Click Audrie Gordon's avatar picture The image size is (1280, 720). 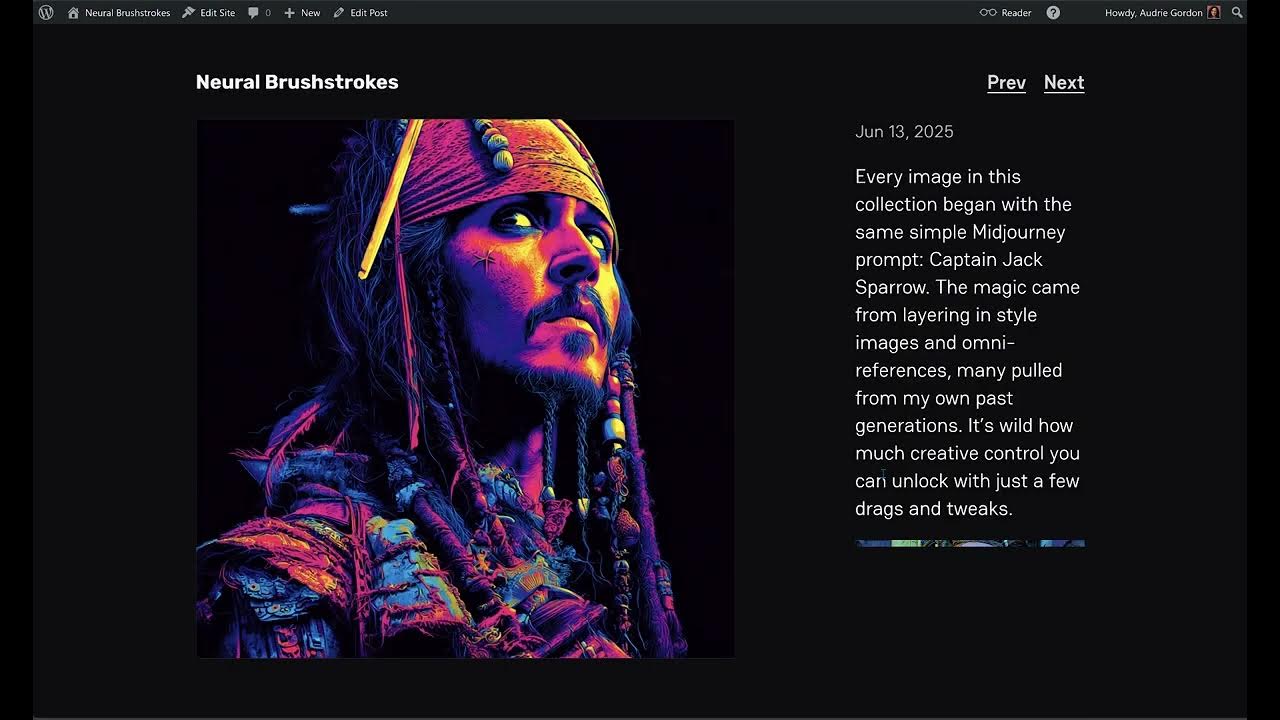click(x=1214, y=13)
